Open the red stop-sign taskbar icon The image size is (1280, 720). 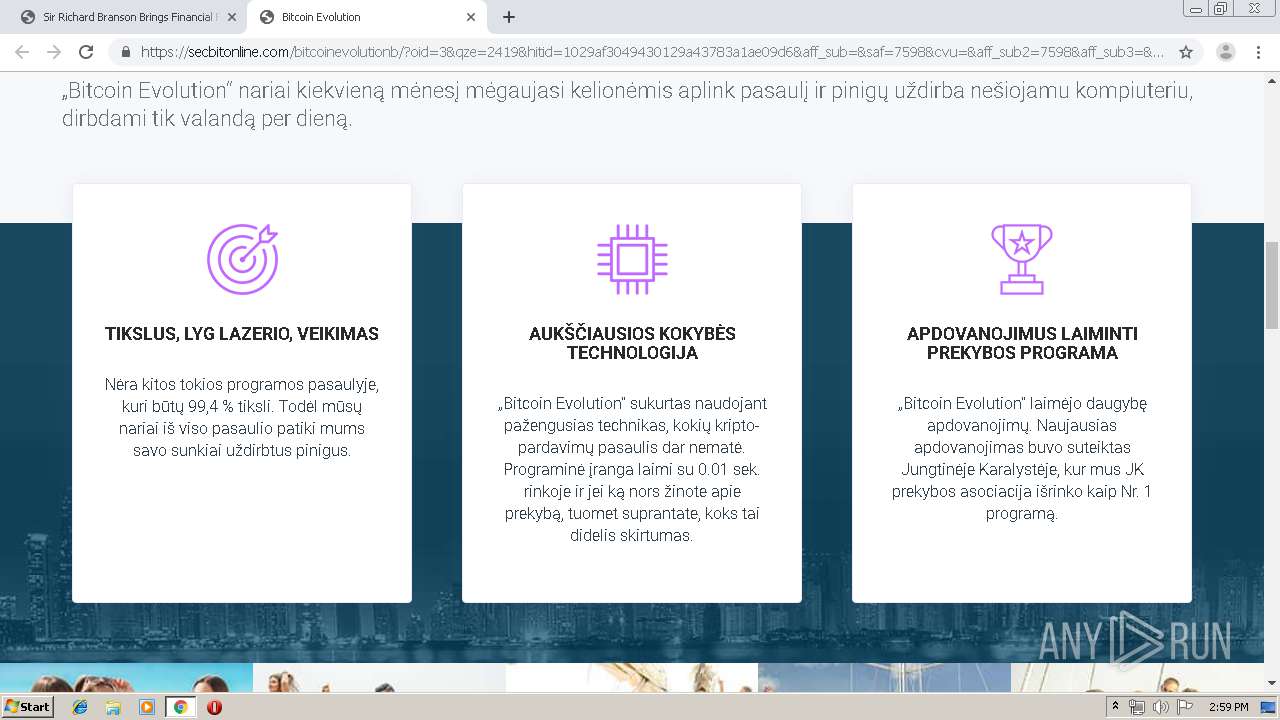coord(214,707)
